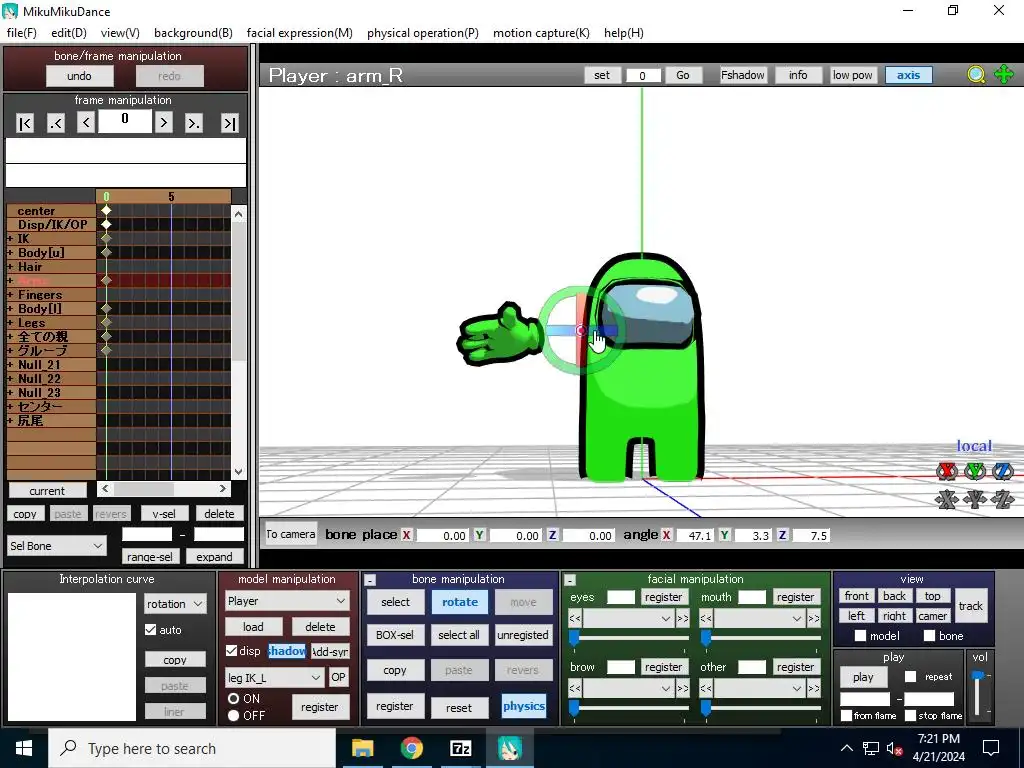Click MikuMikuDance taskbar icon

(x=509, y=748)
